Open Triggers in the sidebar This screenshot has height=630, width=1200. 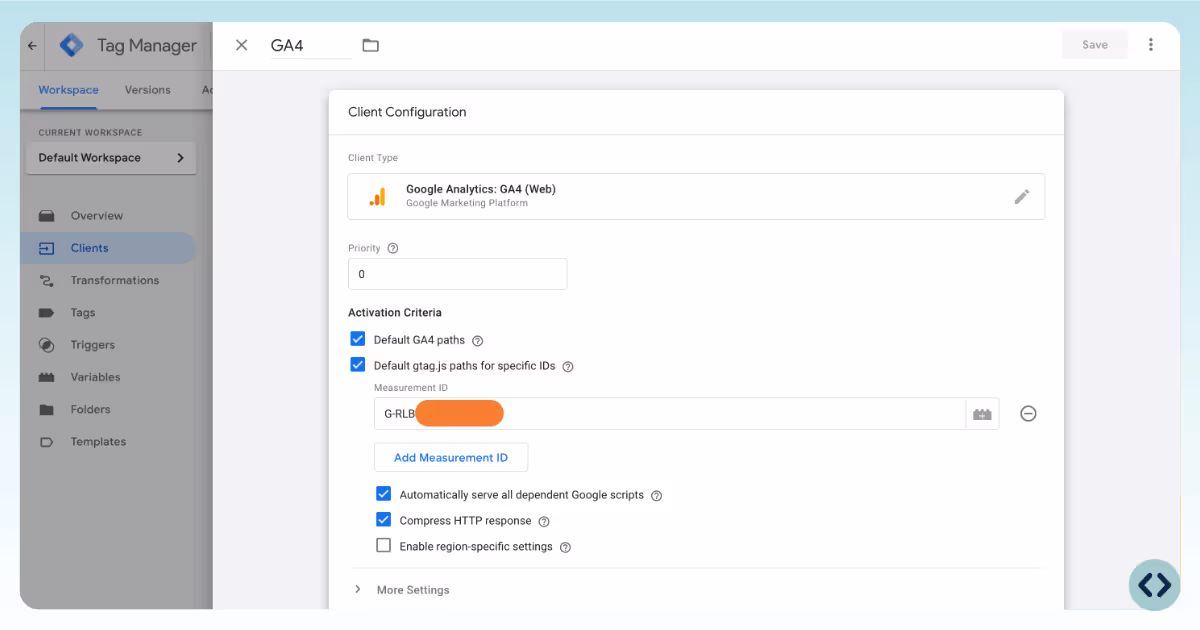(93, 345)
